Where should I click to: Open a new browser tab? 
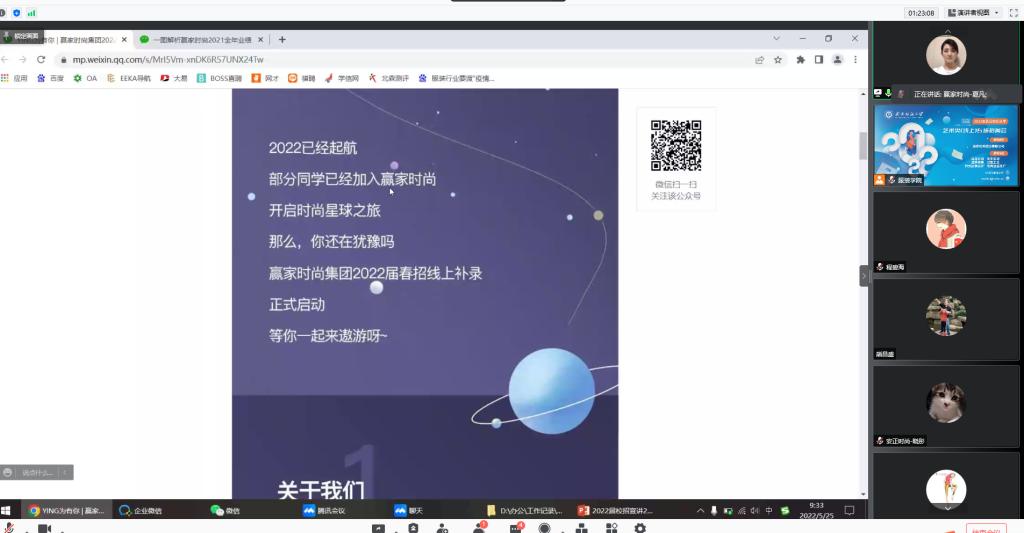point(282,40)
